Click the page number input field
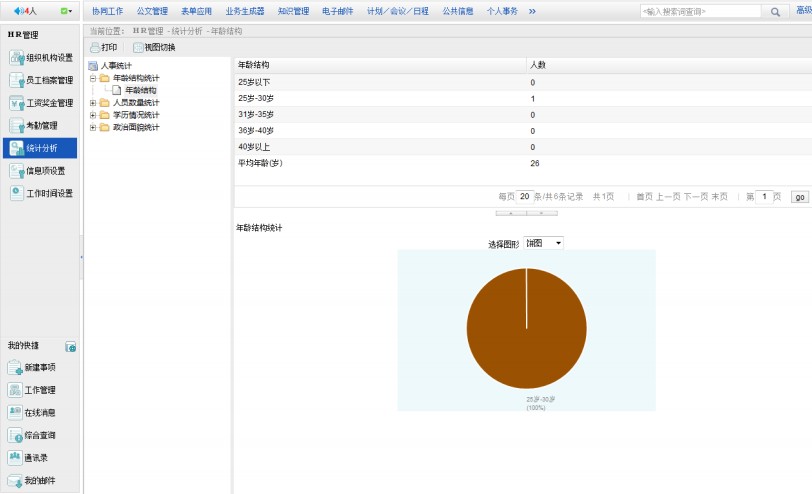This screenshot has height=494, width=812. [x=764, y=197]
